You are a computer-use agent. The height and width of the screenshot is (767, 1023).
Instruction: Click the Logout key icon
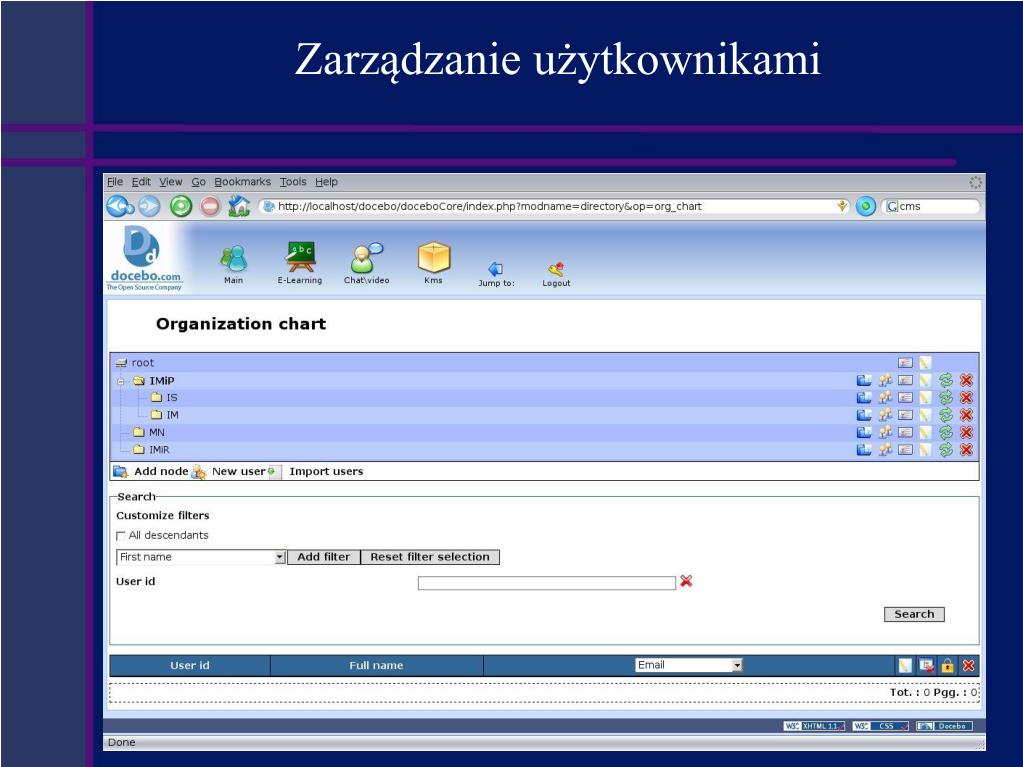point(556,268)
